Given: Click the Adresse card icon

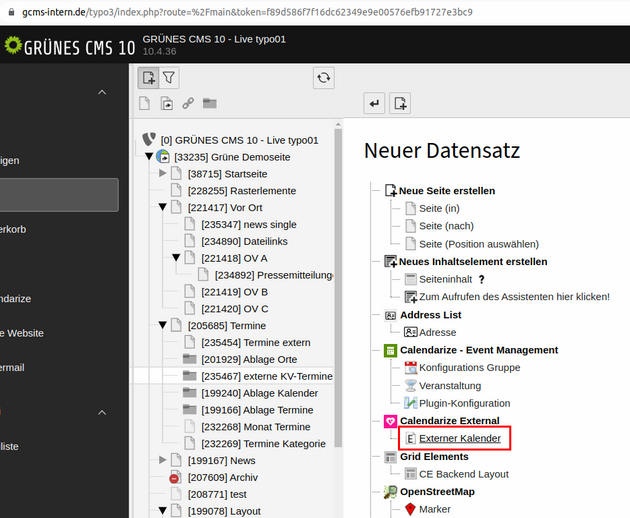Looking at the screenshot, I should pyautogui.click(x=411, y=332).
